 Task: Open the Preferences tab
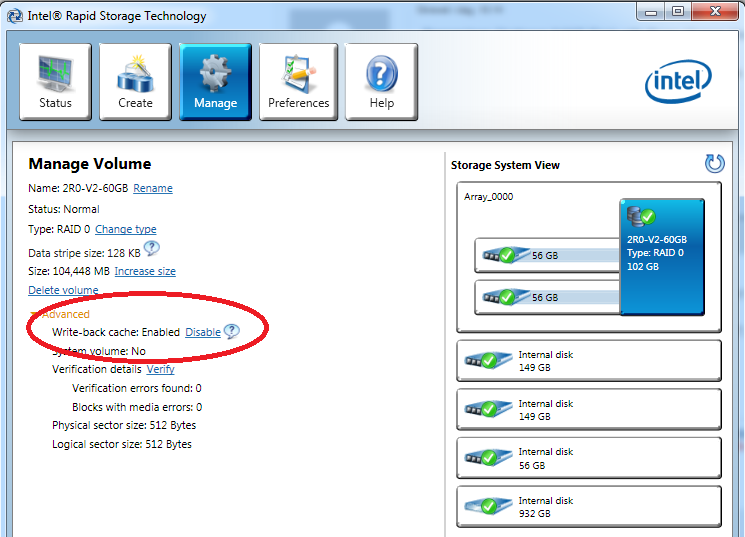pyautogui.click(x=298, y=82)
